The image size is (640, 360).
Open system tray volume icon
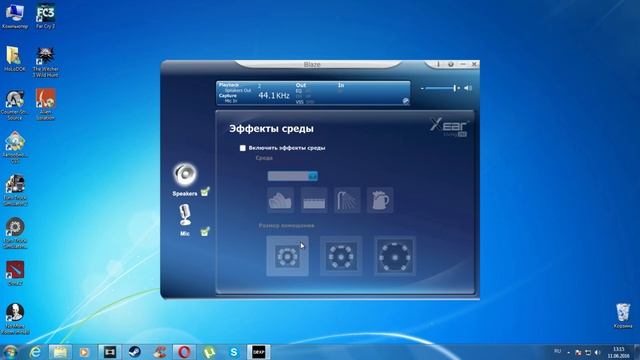pos(598,352)
